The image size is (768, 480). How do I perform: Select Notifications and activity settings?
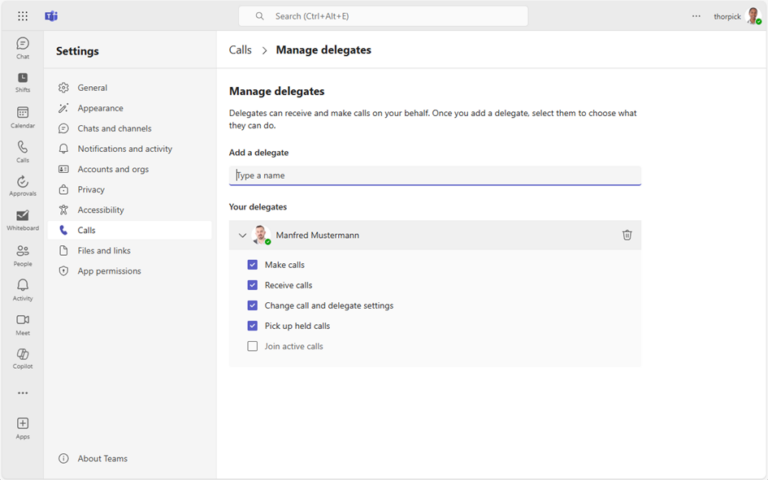coord(125,149)
